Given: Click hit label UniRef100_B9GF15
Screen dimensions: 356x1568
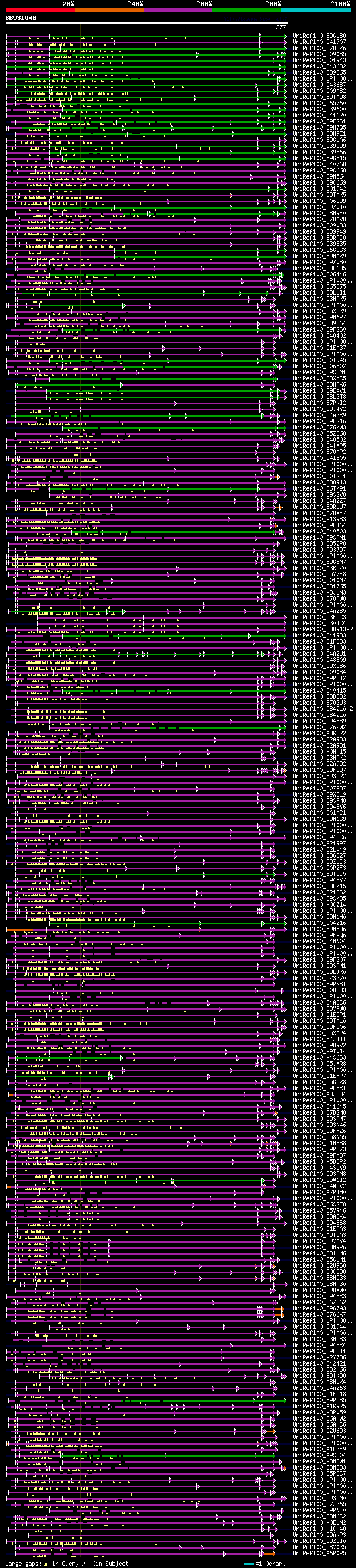Looking at the screenshot, I should coord(319,159).
